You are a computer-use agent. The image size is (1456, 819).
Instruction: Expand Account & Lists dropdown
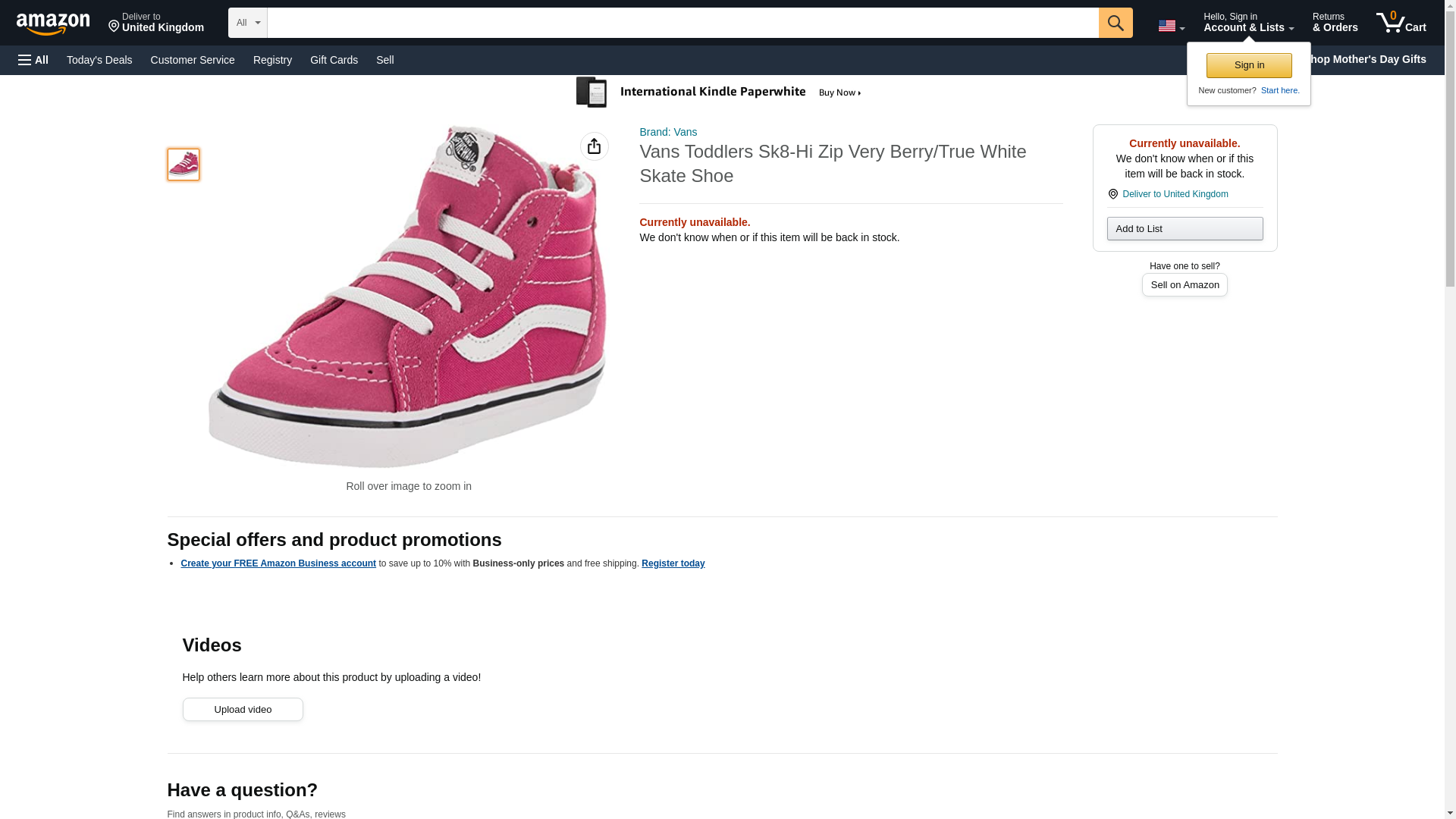1247,23
